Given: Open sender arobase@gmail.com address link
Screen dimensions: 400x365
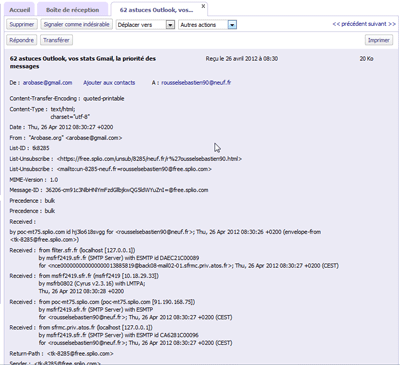Looking at the screenshot, I should click(x=47, y=83).
